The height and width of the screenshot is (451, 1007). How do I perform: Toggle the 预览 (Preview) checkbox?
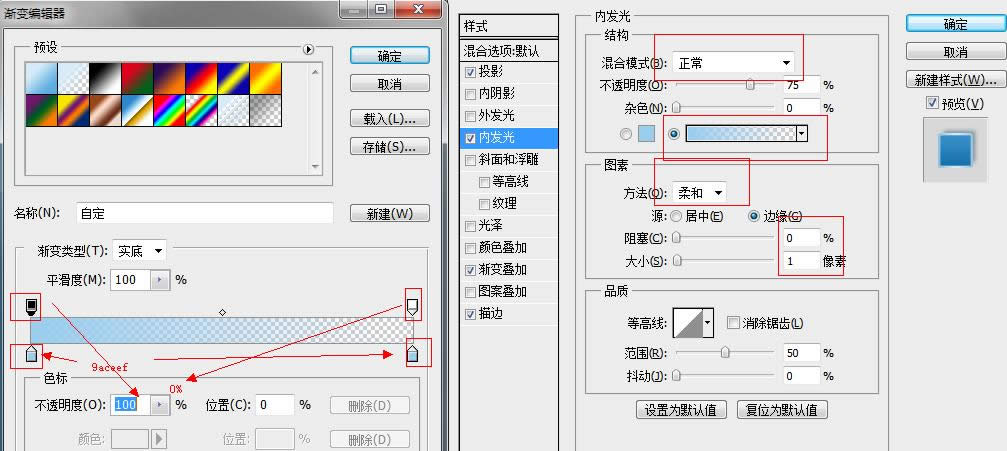933,103
